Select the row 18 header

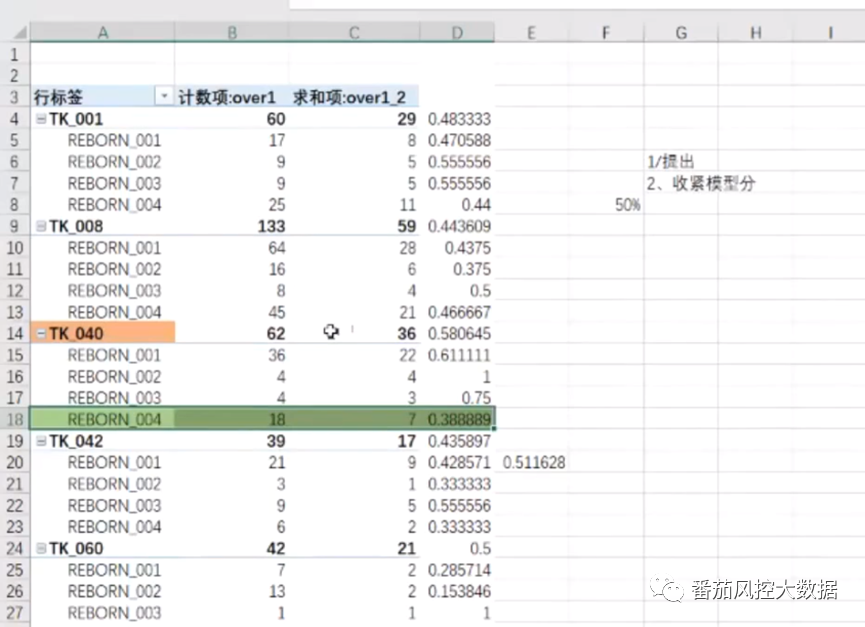coord(14,419)
